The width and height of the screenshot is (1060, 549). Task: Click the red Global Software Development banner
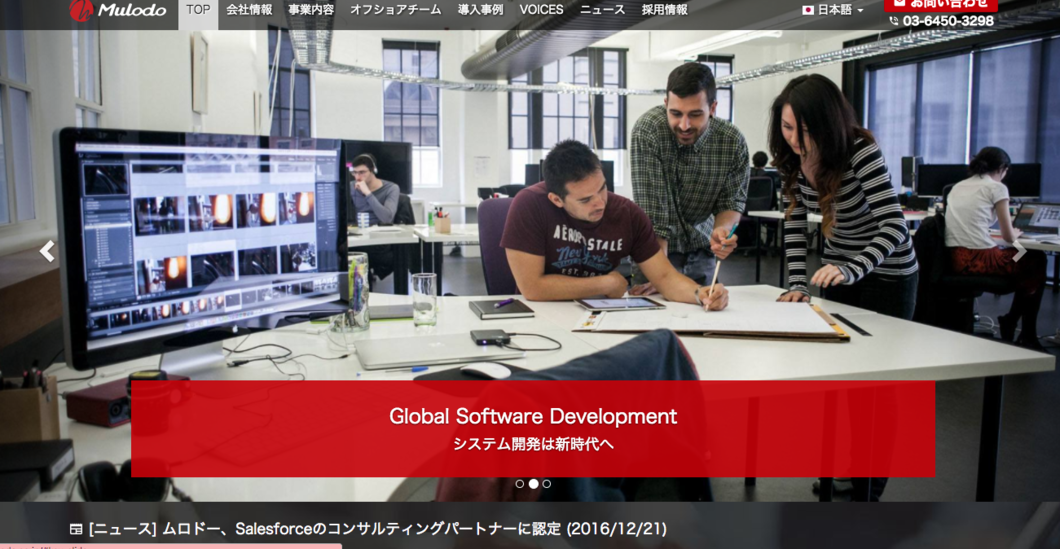tap(533, 428)
